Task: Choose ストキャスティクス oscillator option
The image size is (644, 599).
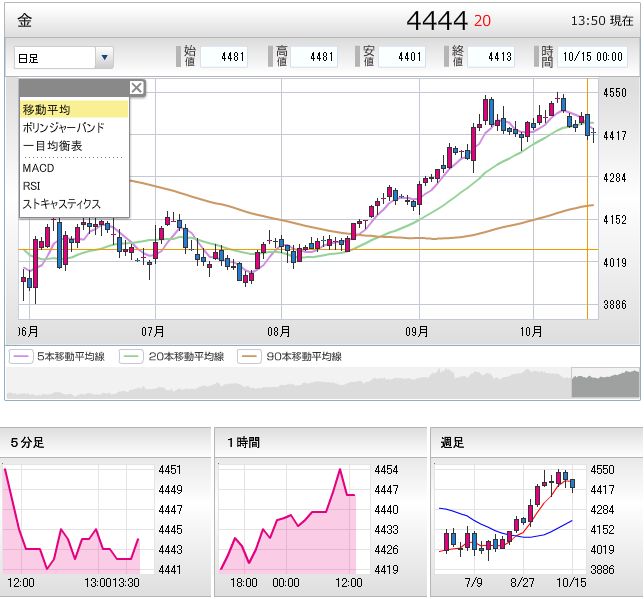Action: [x=61, y=204]
